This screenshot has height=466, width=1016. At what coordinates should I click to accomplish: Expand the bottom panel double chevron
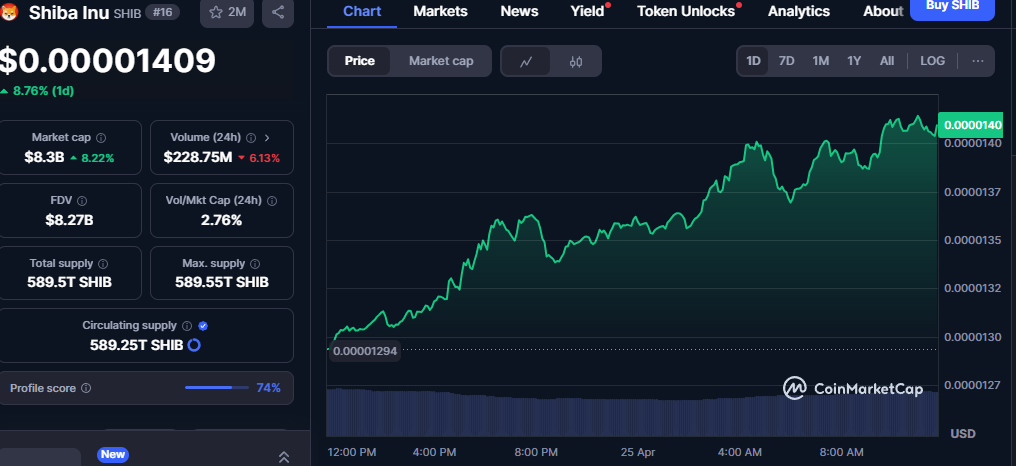(283, 457)
